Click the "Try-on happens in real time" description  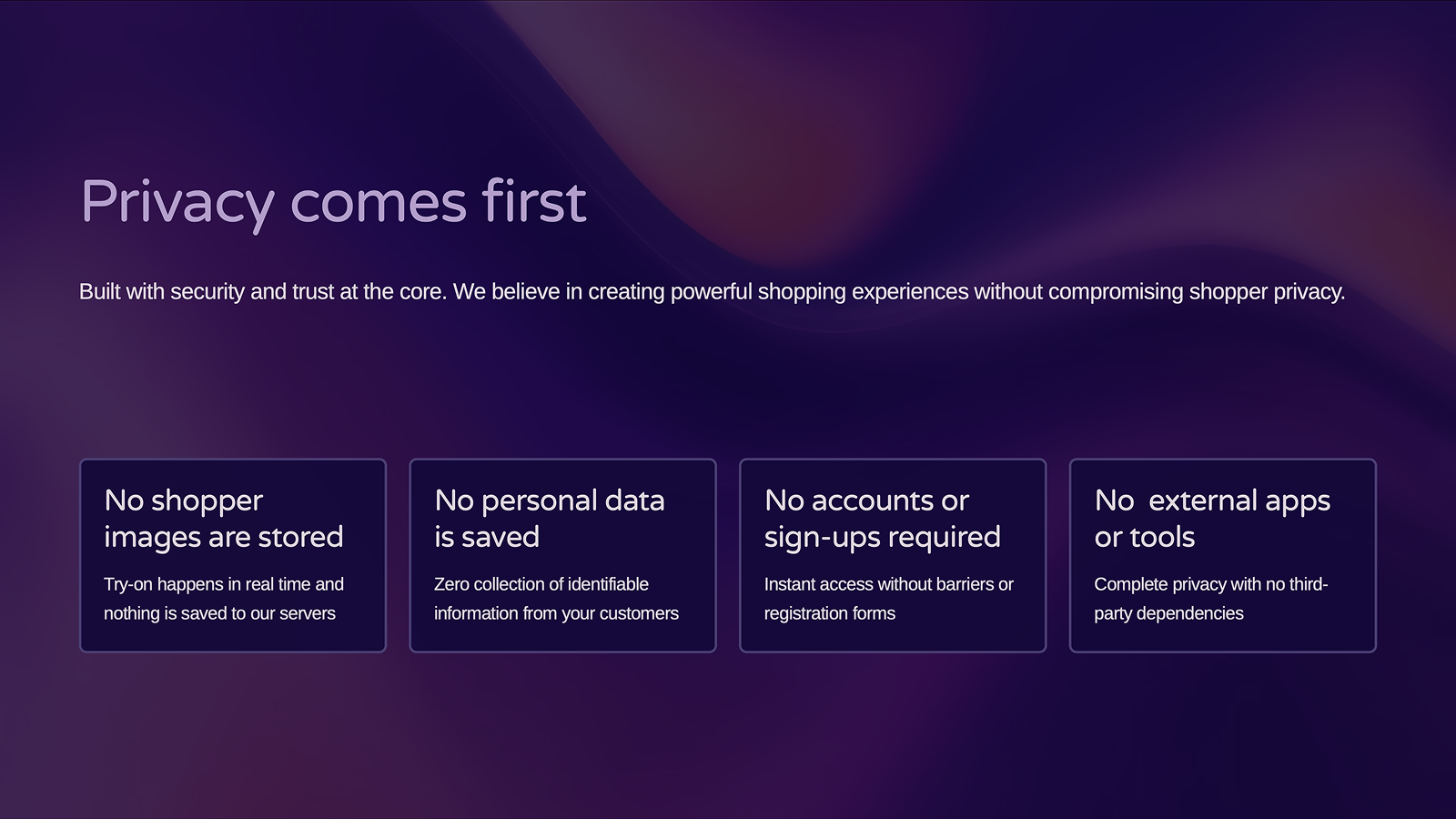click(223, 584)
